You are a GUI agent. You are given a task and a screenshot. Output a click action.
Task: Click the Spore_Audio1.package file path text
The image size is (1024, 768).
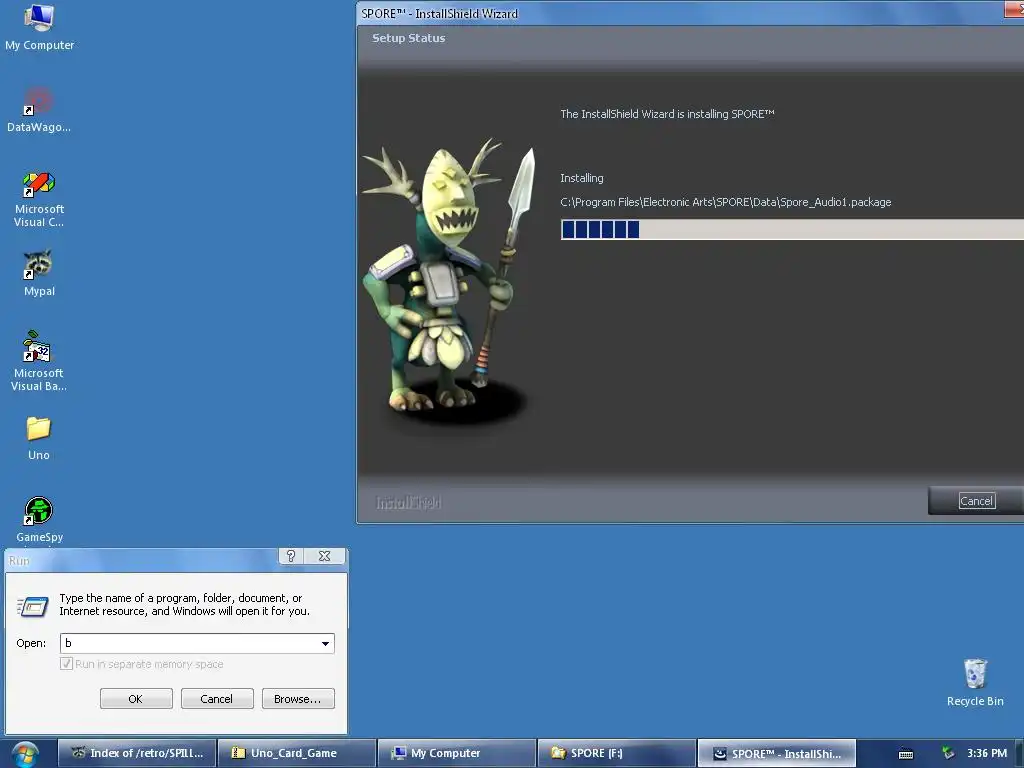(x=726, y=202)
